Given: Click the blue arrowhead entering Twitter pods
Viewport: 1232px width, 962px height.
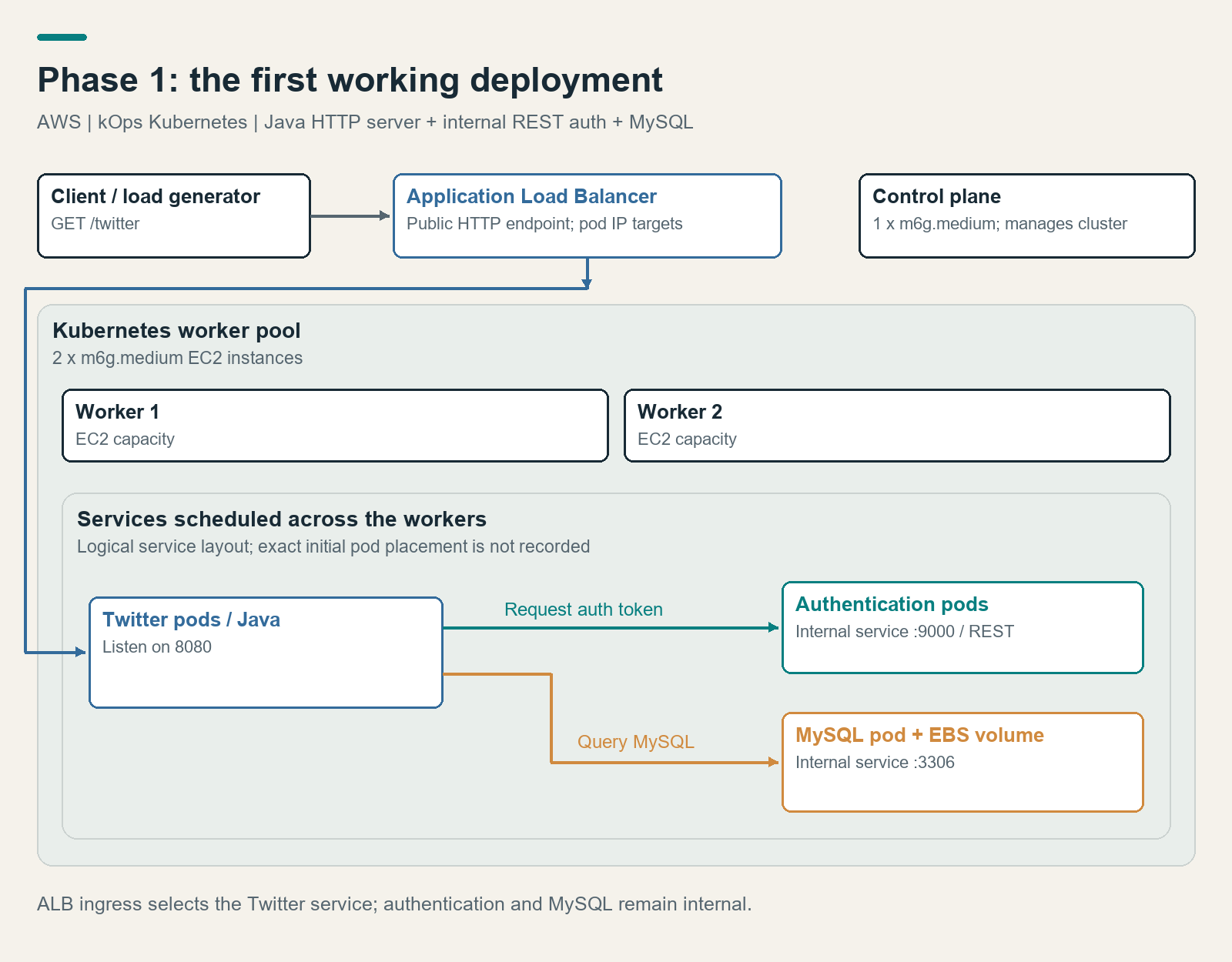Looking at the screenshot, I should 81,653.
